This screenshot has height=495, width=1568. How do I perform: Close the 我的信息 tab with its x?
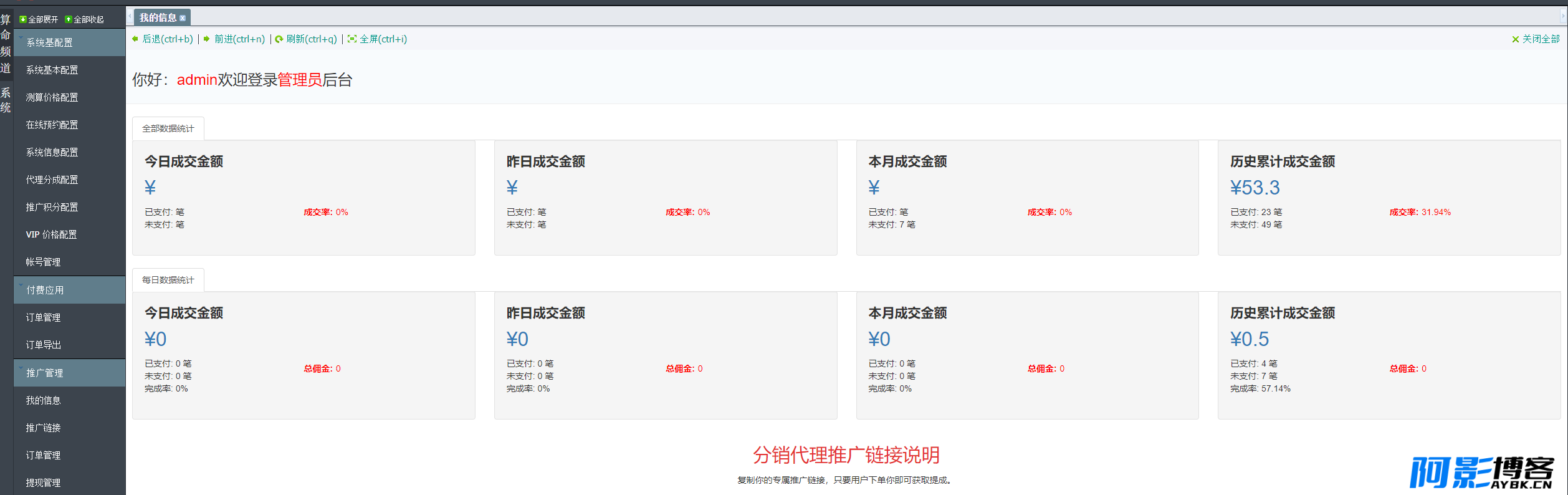coord(183,18)
